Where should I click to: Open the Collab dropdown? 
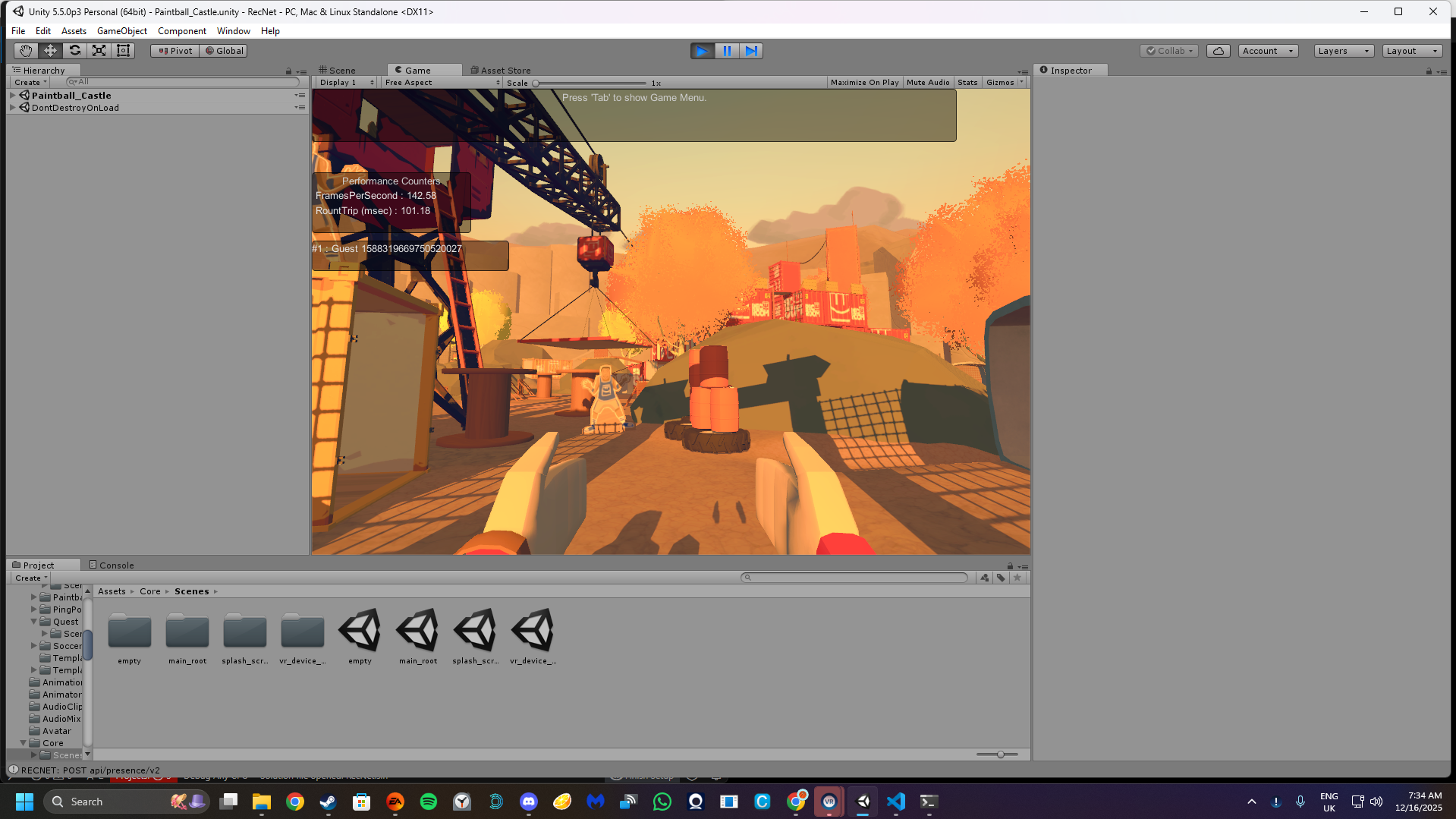pyautogui.click(x=1169, y=51)
